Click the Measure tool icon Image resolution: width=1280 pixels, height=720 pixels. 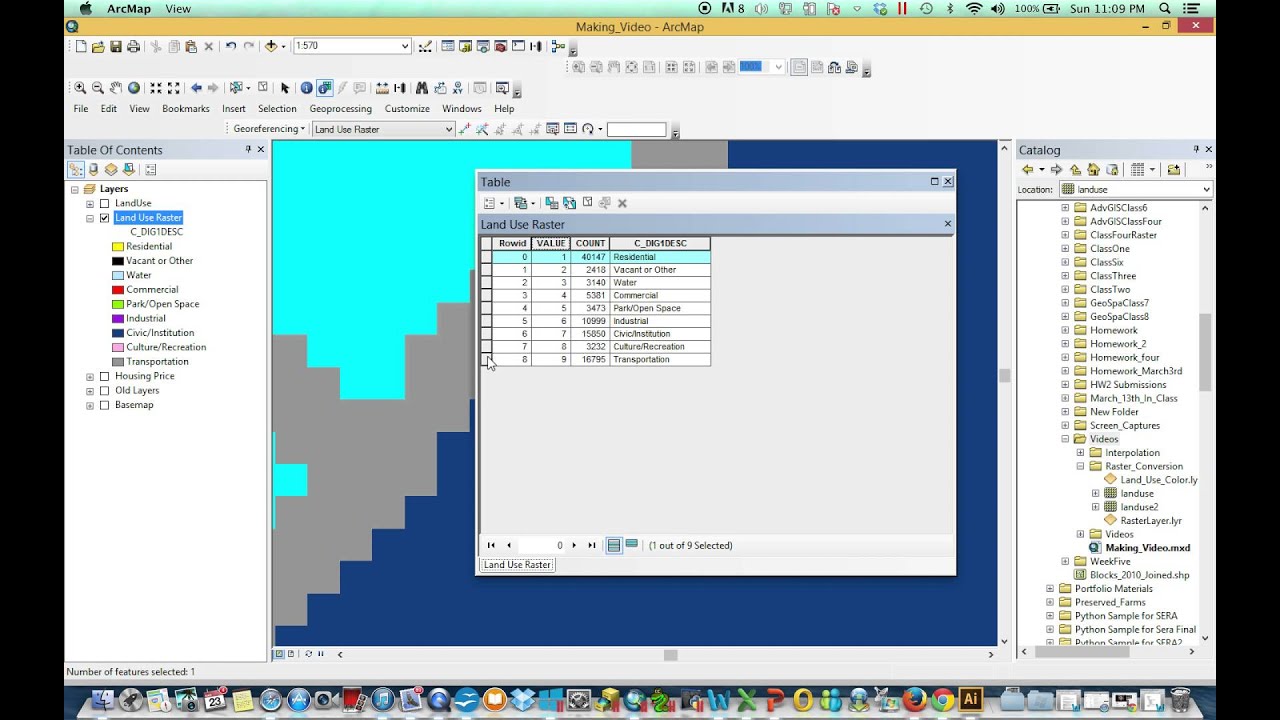tap(381, 88)
